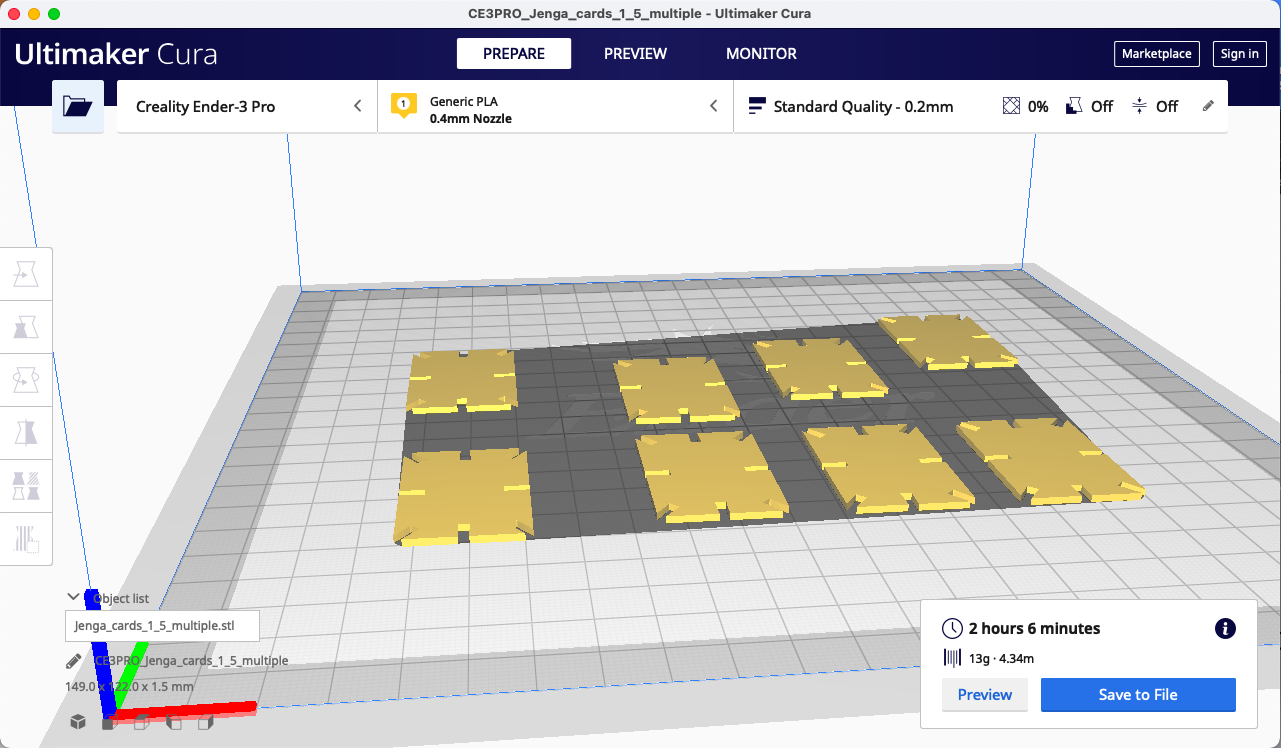Click the pencil icon in print settings bar

coord(1208,106)
